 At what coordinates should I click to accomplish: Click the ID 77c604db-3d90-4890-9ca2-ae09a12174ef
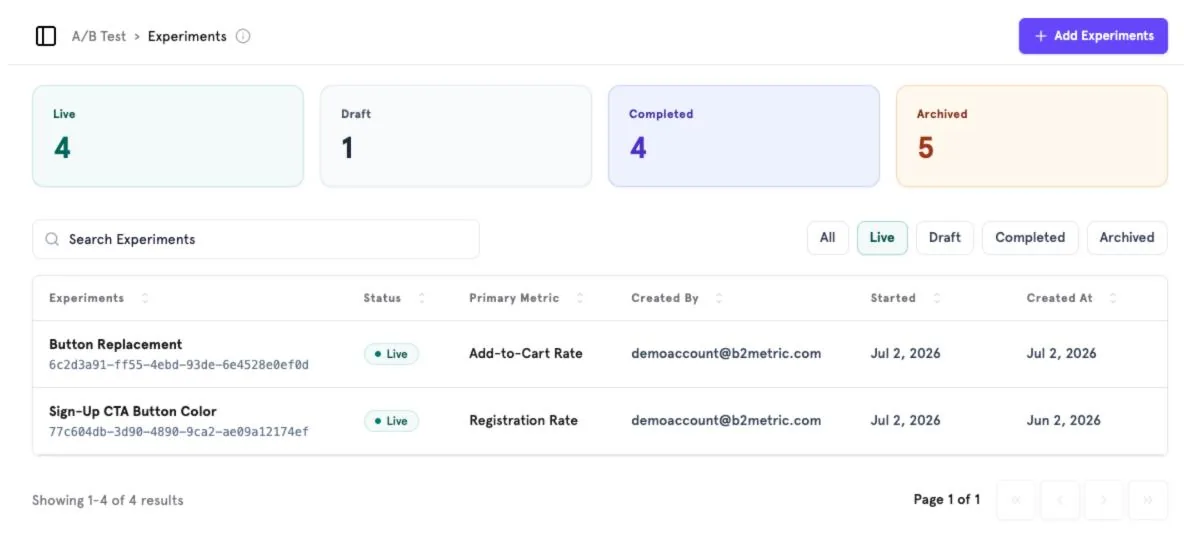pyautogui.click(x=179, y=433)
